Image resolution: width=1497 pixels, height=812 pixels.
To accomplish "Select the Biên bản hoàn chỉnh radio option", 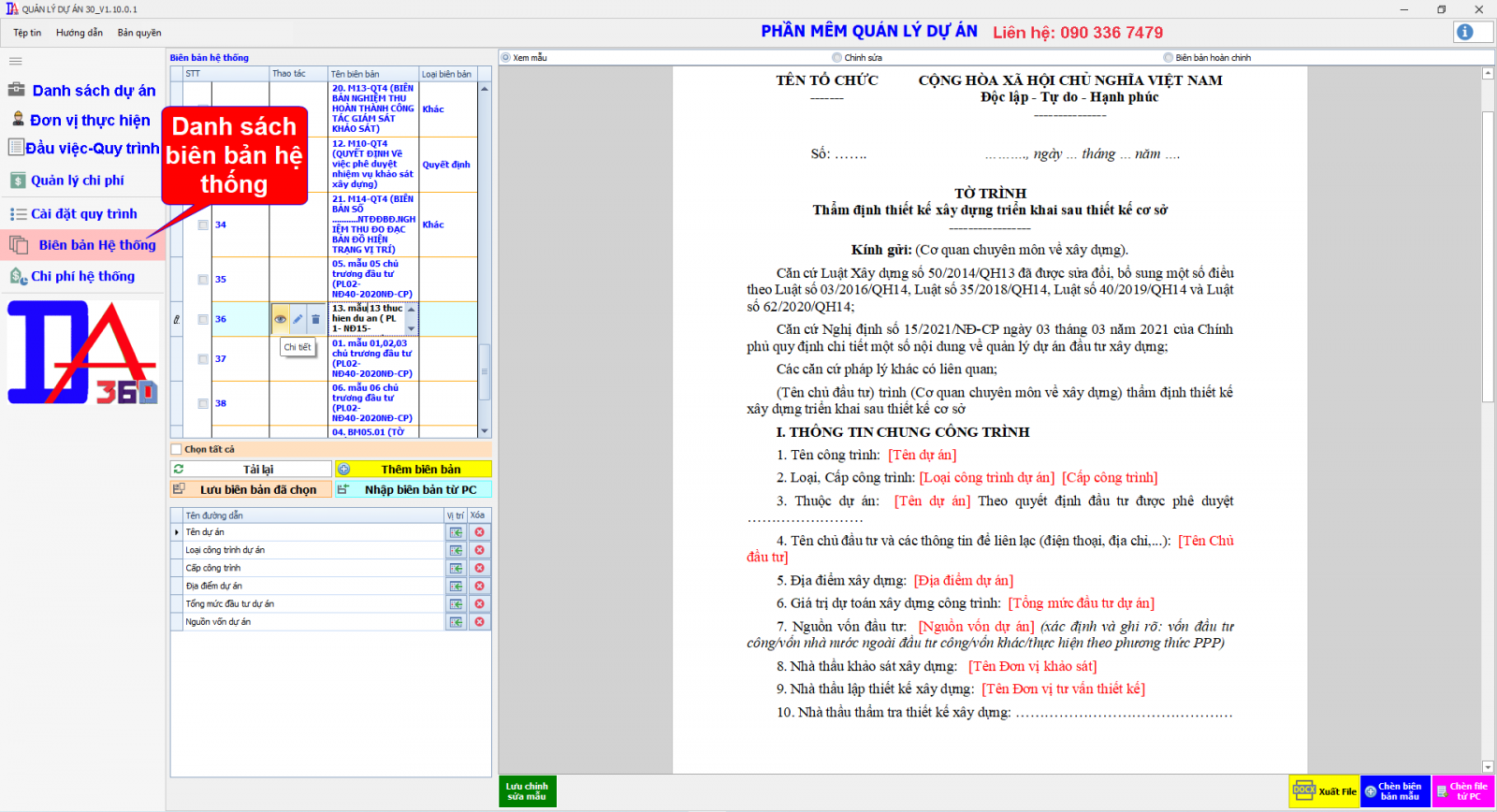I will pos(1169,58).
